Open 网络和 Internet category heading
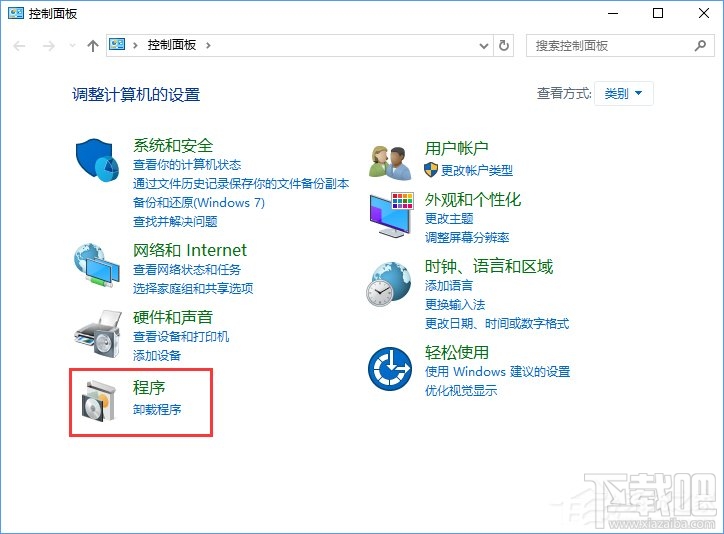 [x=190, y=250]
